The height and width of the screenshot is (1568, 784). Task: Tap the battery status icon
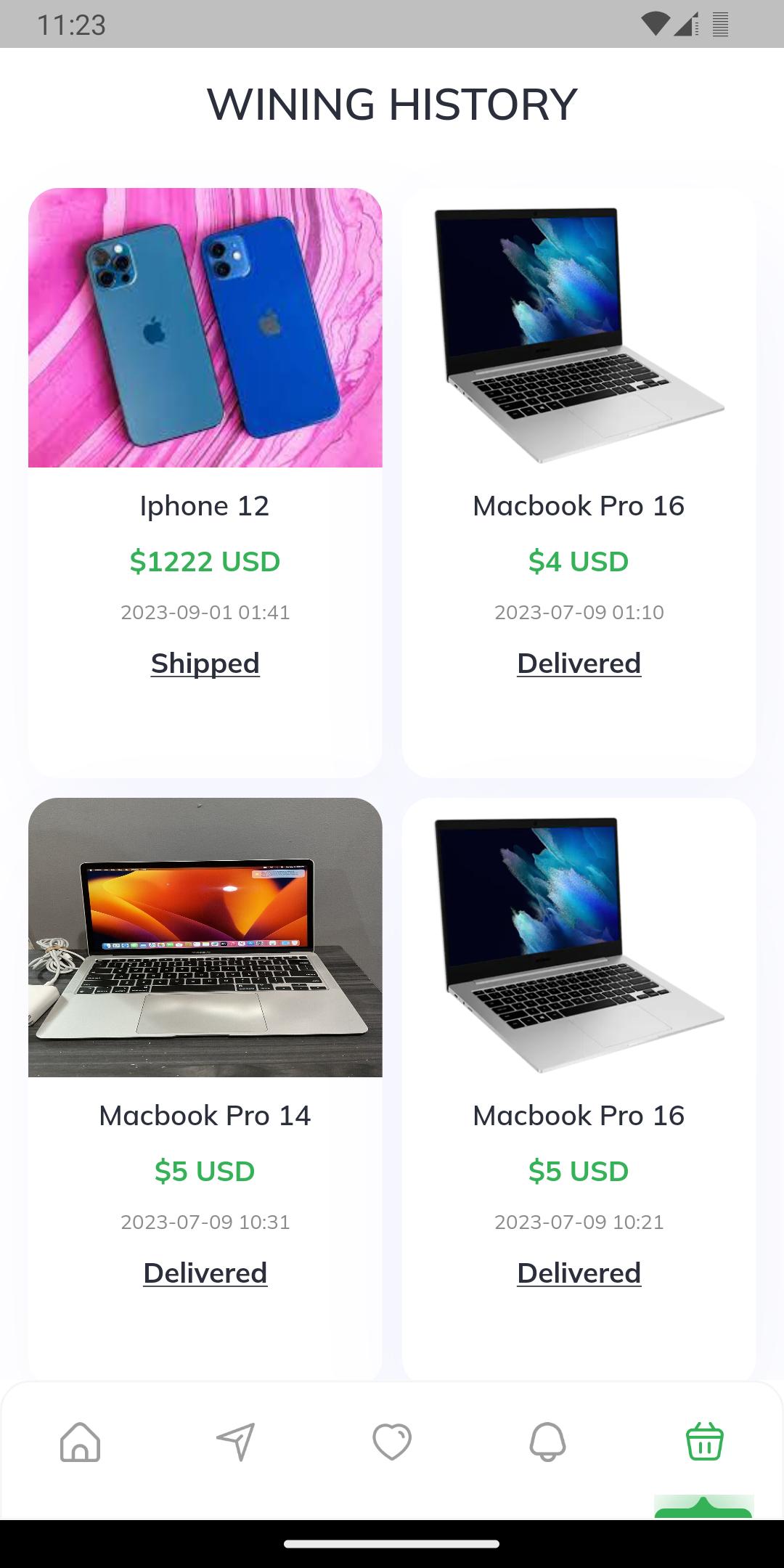point(720,24)
